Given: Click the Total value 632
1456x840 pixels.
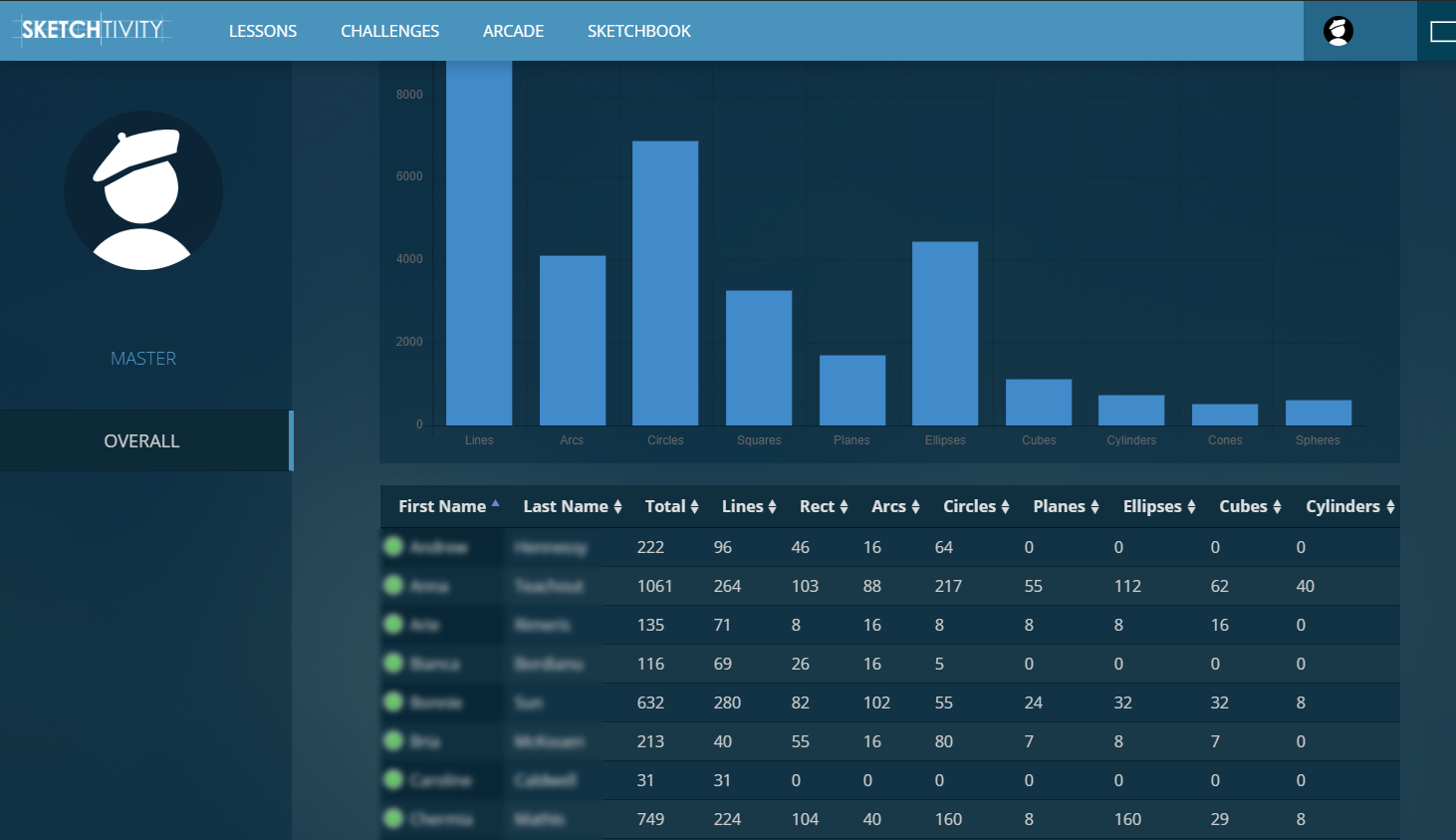Looking at the screenshot, I should (x=650, y=702).
